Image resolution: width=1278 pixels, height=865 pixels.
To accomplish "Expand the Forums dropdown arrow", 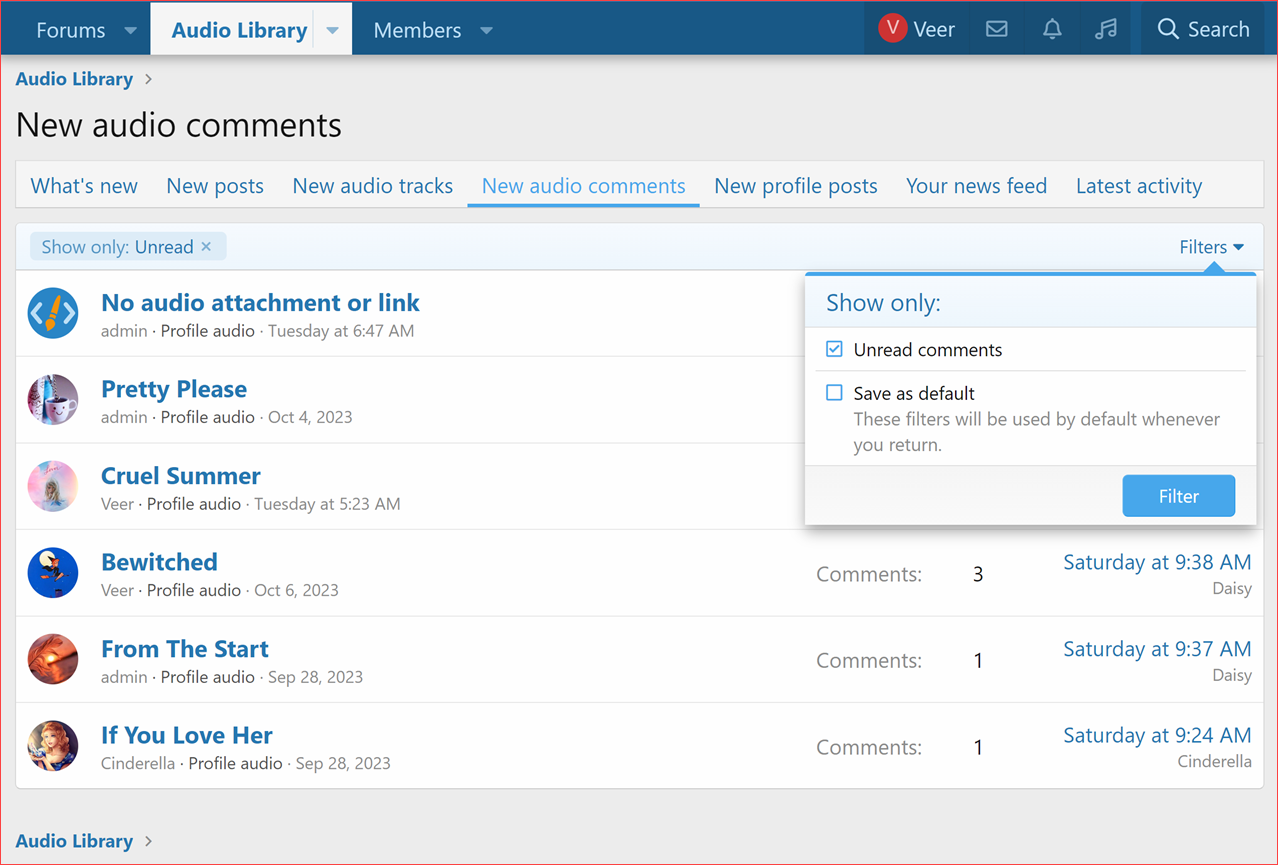I will [x=130, y=30].
